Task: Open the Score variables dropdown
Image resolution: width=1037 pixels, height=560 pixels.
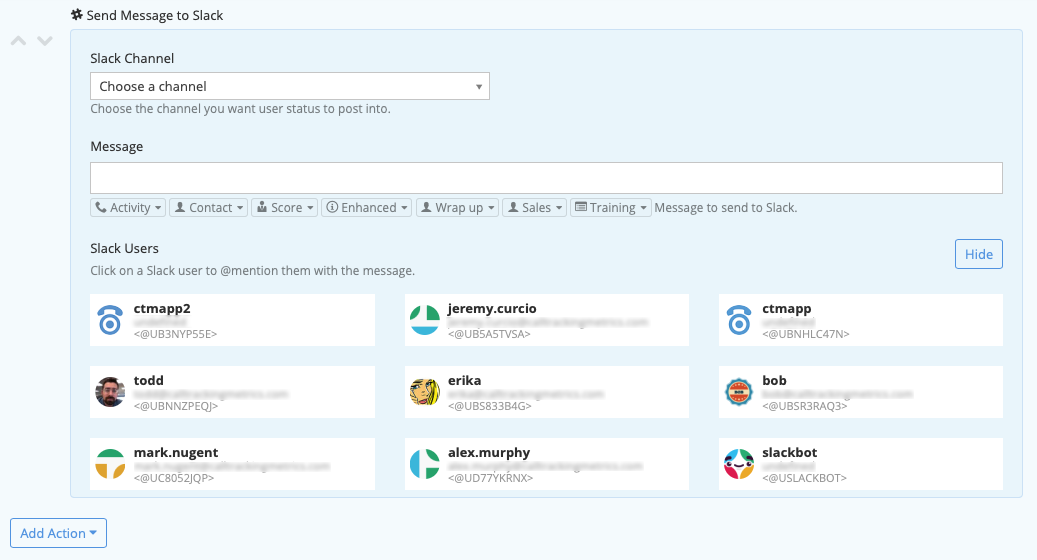Action: 285,208
